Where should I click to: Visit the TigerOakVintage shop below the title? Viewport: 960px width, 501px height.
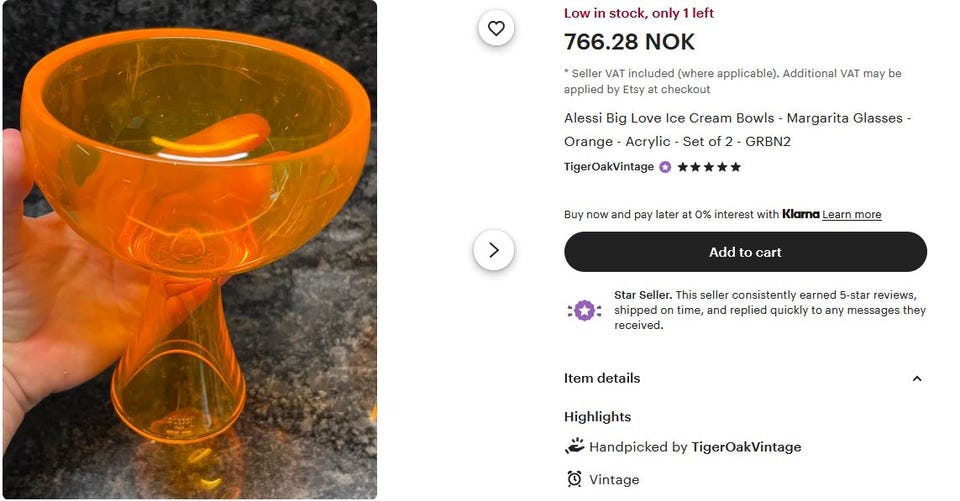pyautogui.click(x=608, y=167)
